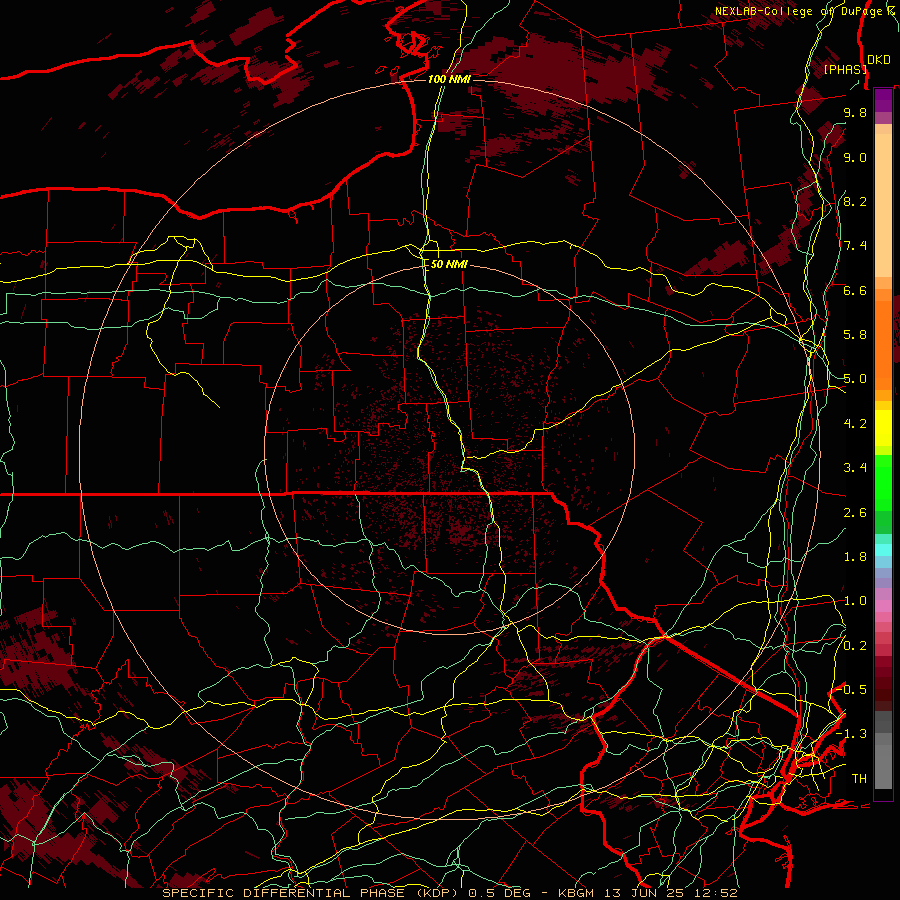The image size is (900, 900).
Task: Click the 3.4 scale value
Action: (x=855, y=468)
